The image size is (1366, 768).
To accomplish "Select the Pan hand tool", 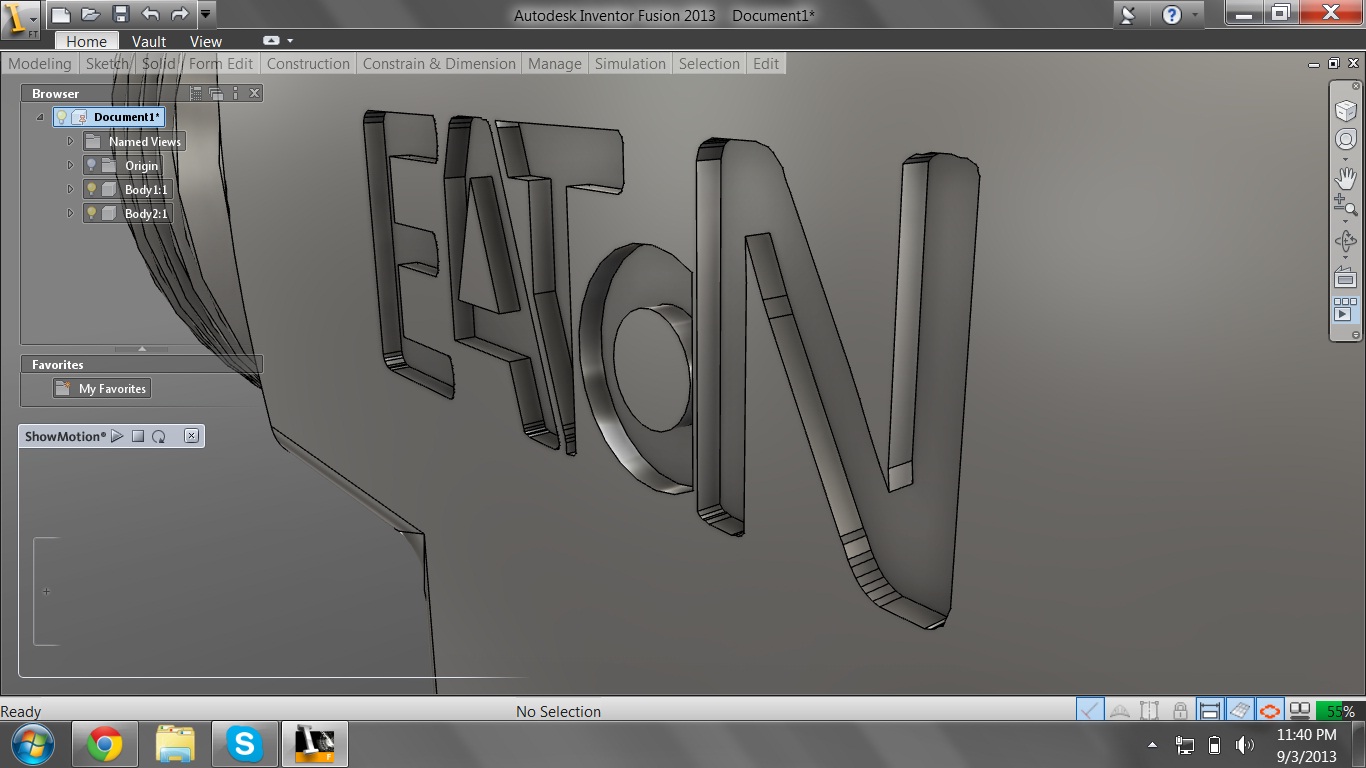I will tap(1346, 177).
